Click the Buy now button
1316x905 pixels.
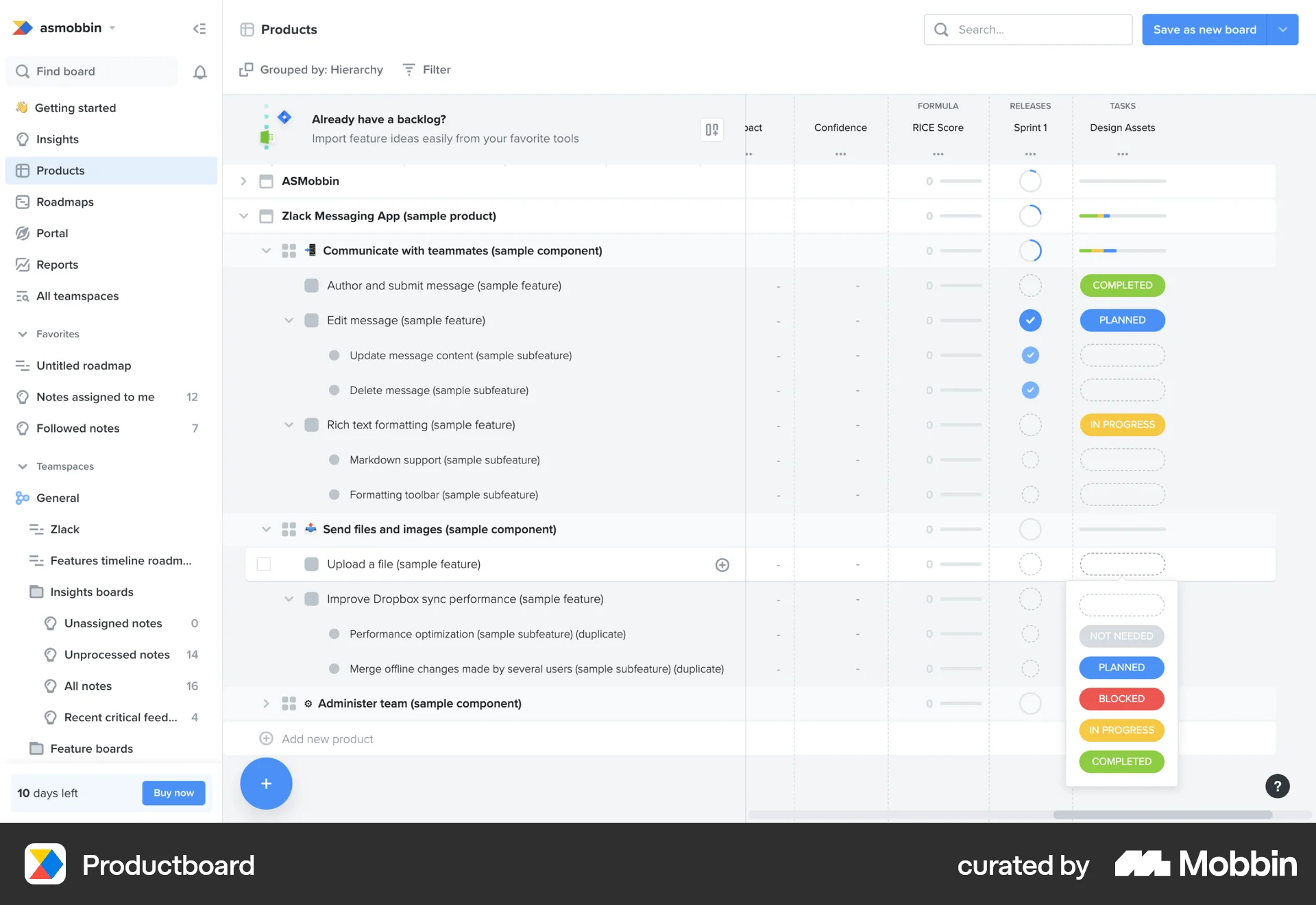(x=173, y=793)
